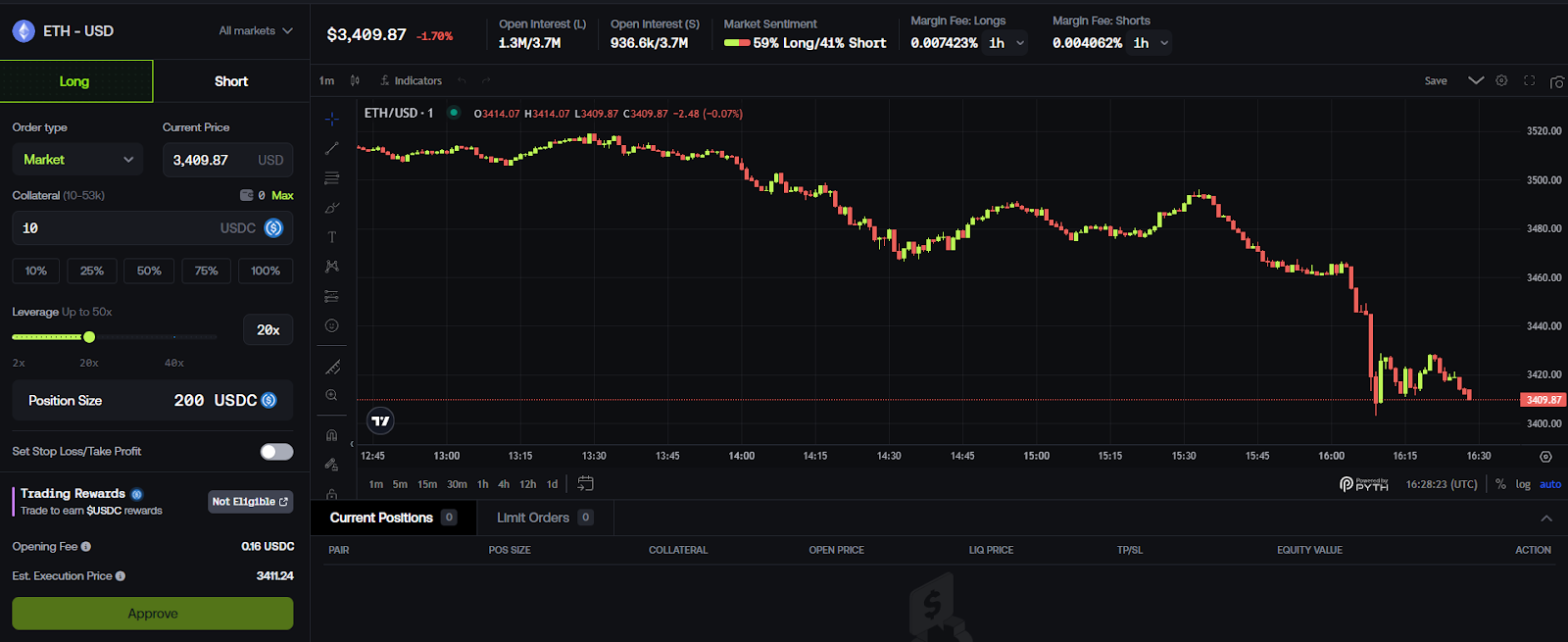The image size is (1568, 642).
Task: Select the ruler measure tool
Action: (x=332, y=368)
